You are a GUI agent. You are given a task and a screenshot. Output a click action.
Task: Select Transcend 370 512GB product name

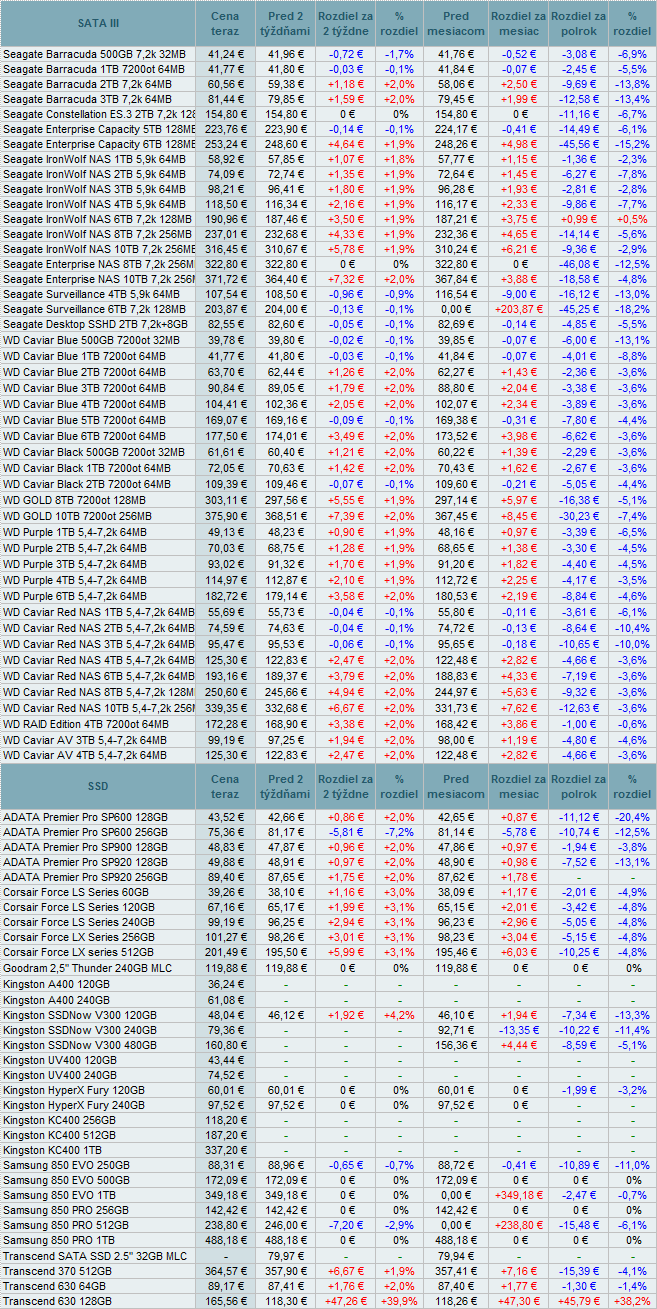pos(57,1272)
